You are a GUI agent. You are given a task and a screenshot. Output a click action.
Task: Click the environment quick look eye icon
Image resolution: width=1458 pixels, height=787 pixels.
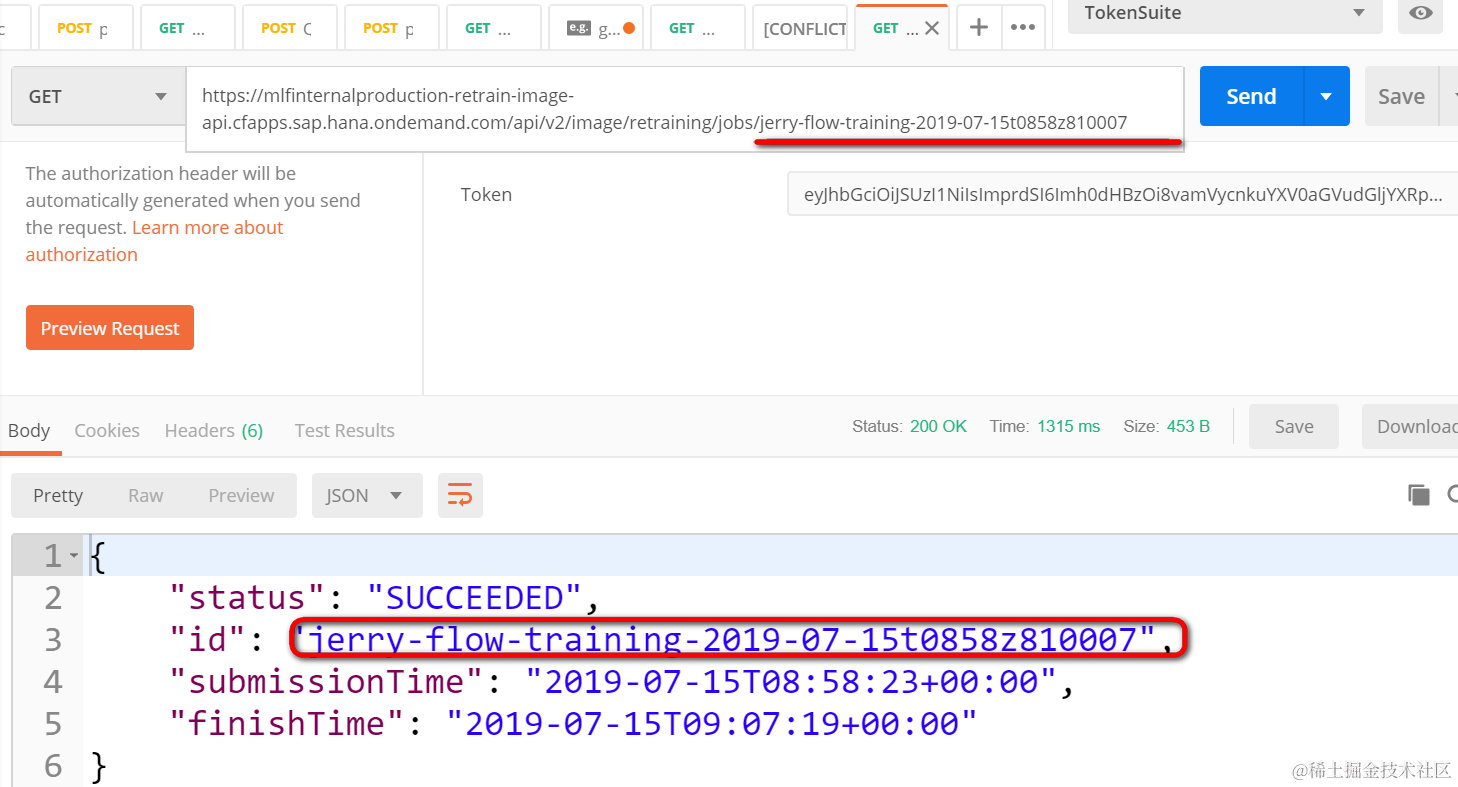1419,13
